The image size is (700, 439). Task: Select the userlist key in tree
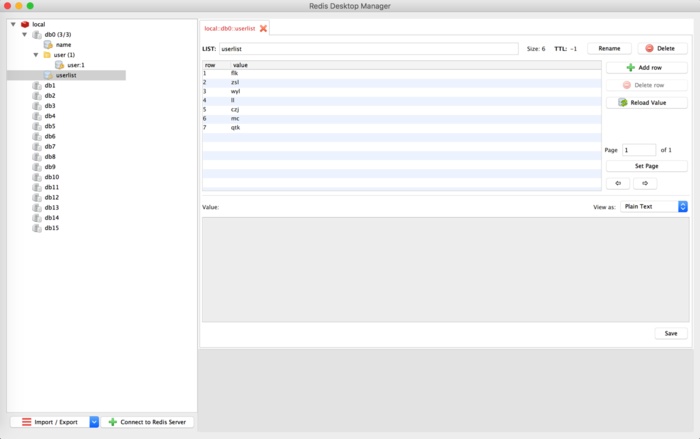(66, 75)
